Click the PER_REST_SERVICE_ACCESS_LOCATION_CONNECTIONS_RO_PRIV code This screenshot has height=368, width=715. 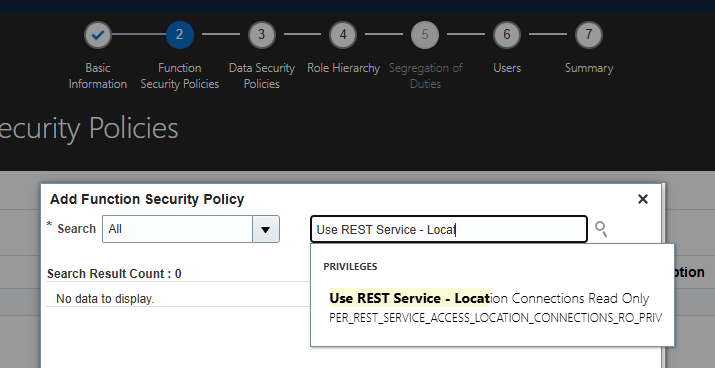pos(495,318)
